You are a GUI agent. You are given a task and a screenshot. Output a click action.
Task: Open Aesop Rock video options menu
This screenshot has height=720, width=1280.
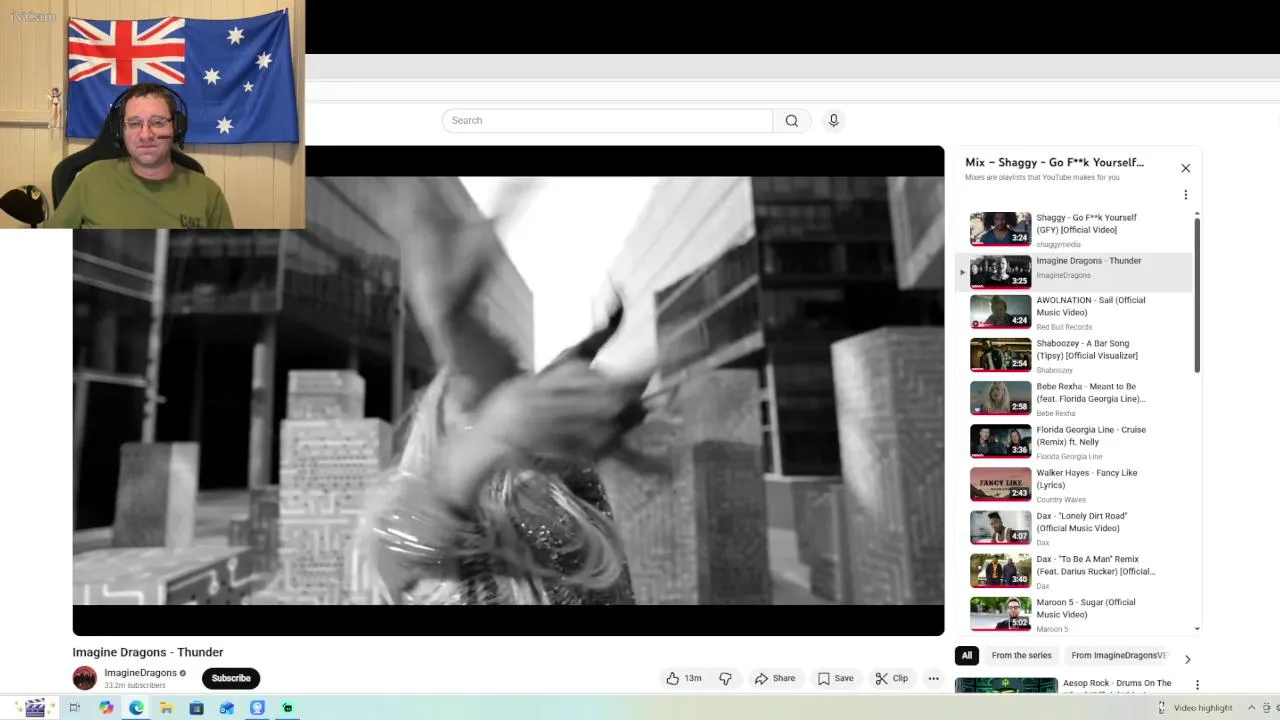tap(1197, 685)
